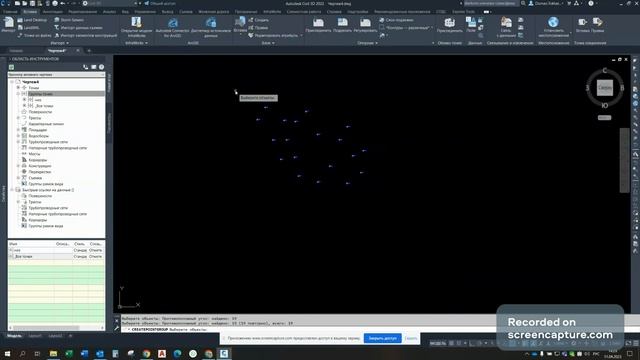The image size is (640, 360).
Task: Open the title bar Help question icon
Action: click(591, 3)
